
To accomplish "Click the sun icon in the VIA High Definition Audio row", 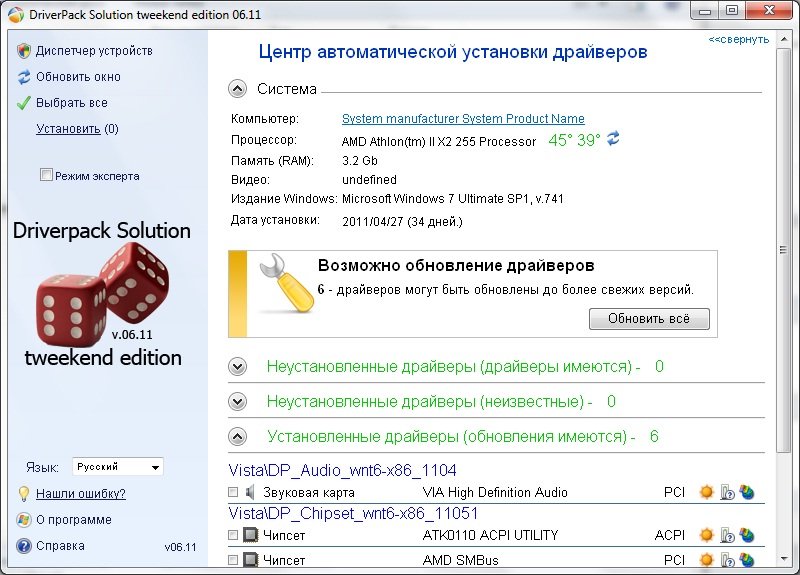I will click(x=707, y=492).
